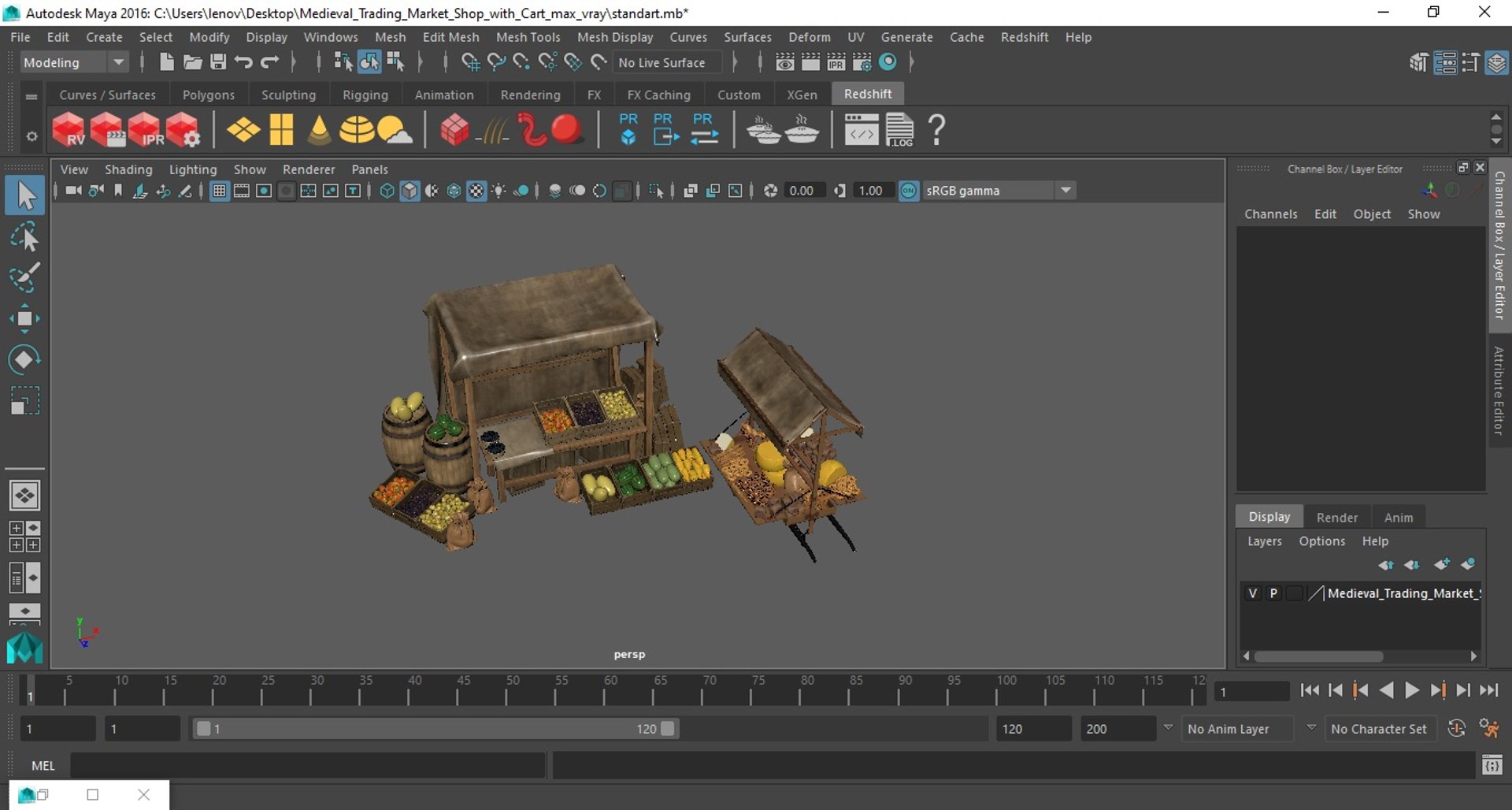Select the arrow Select tool
The image size is (1512, 810).
click(24, 195)
